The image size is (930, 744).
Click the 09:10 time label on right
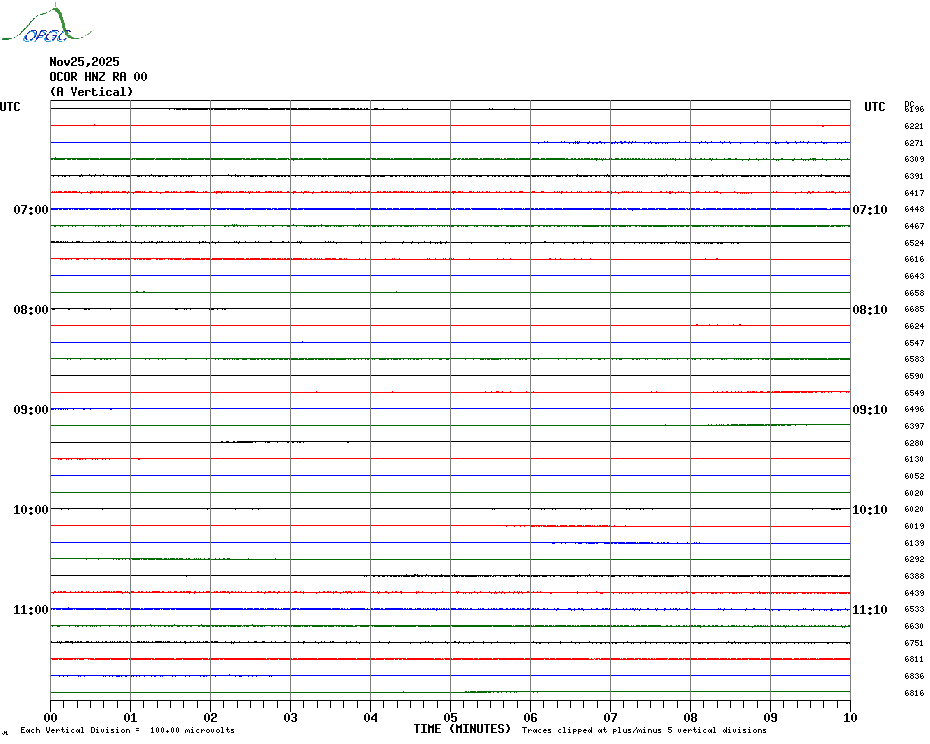click(x=870, y=410)
